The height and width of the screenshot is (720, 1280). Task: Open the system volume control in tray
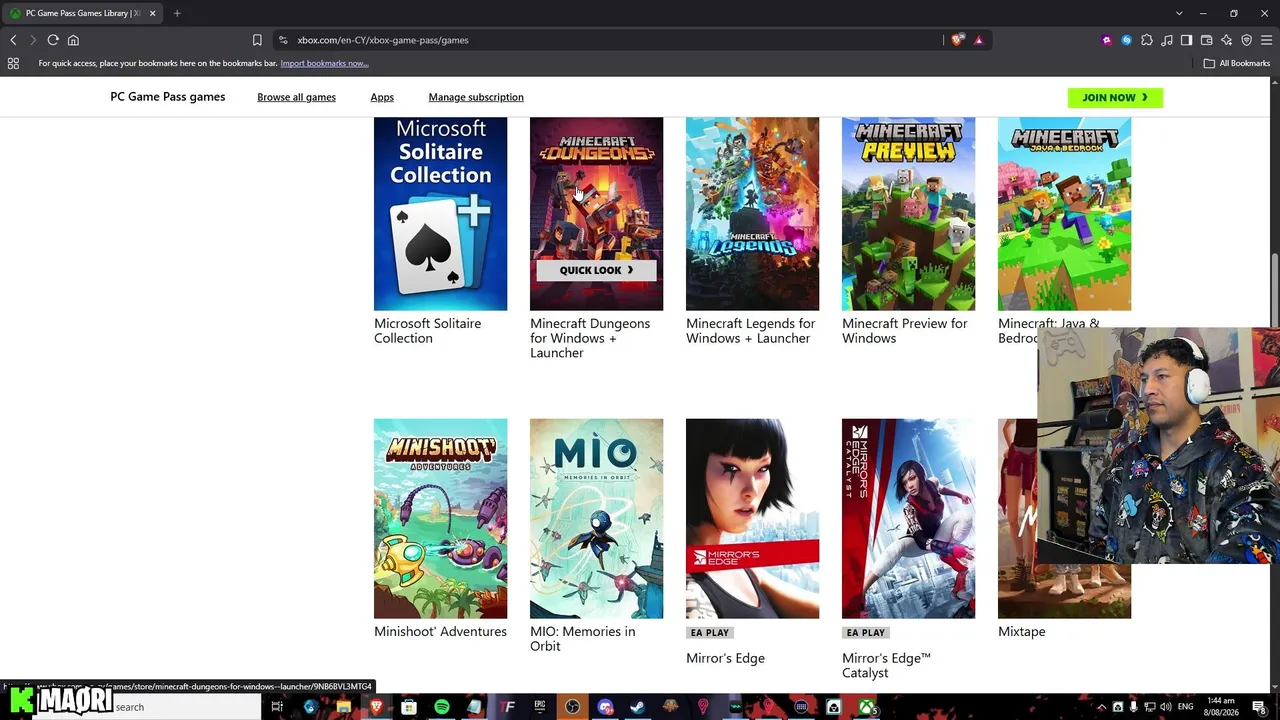click(x=1165, y=707)
